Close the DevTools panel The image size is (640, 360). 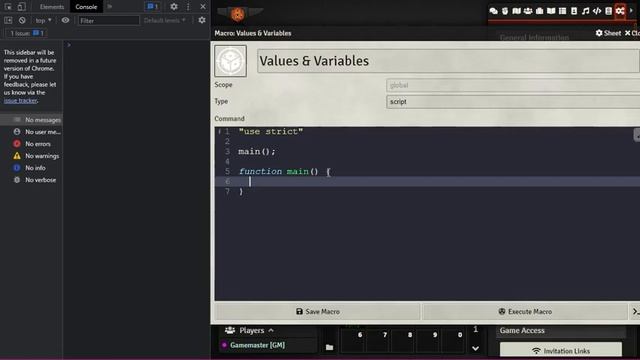point(203,7)
